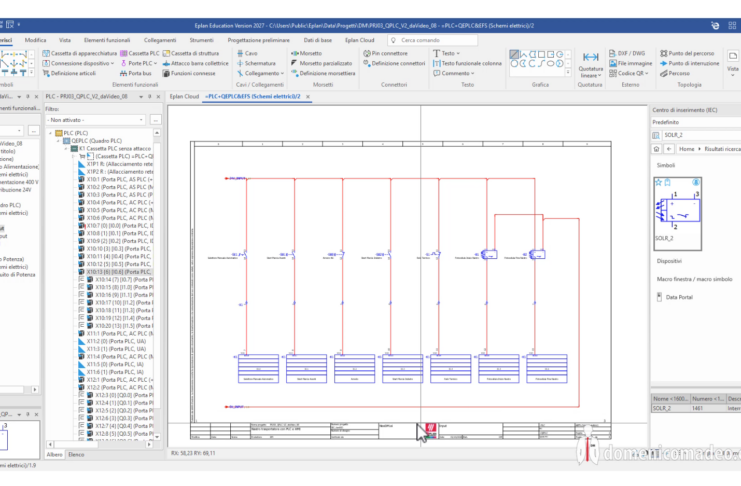The image size is (741, 486).
Task: Open Connessione dispositivo dropdown
Action: coord(112,63)
